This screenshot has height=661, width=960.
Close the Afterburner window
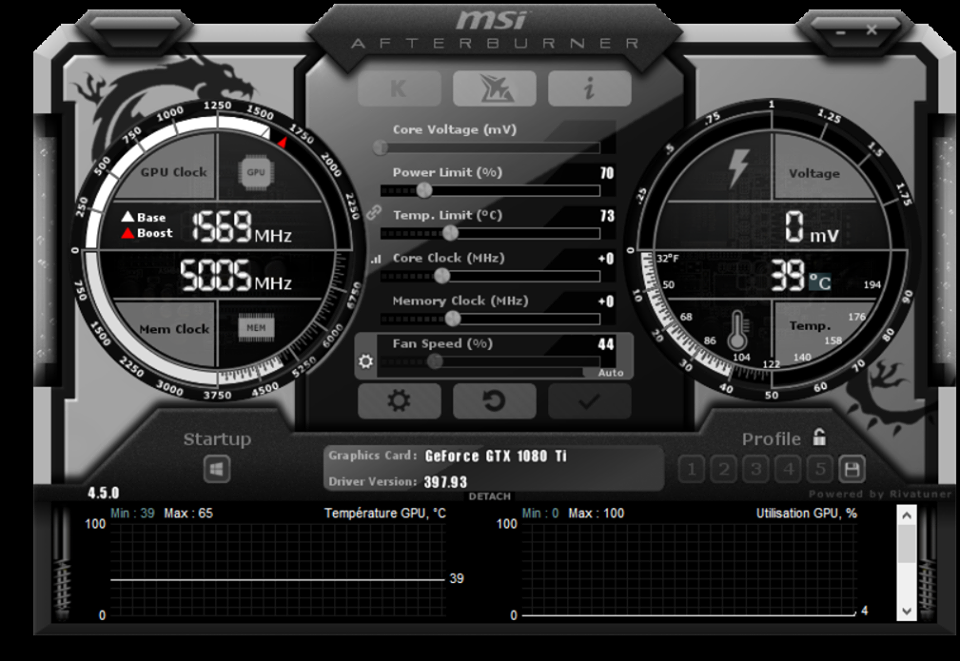(872, 30)
